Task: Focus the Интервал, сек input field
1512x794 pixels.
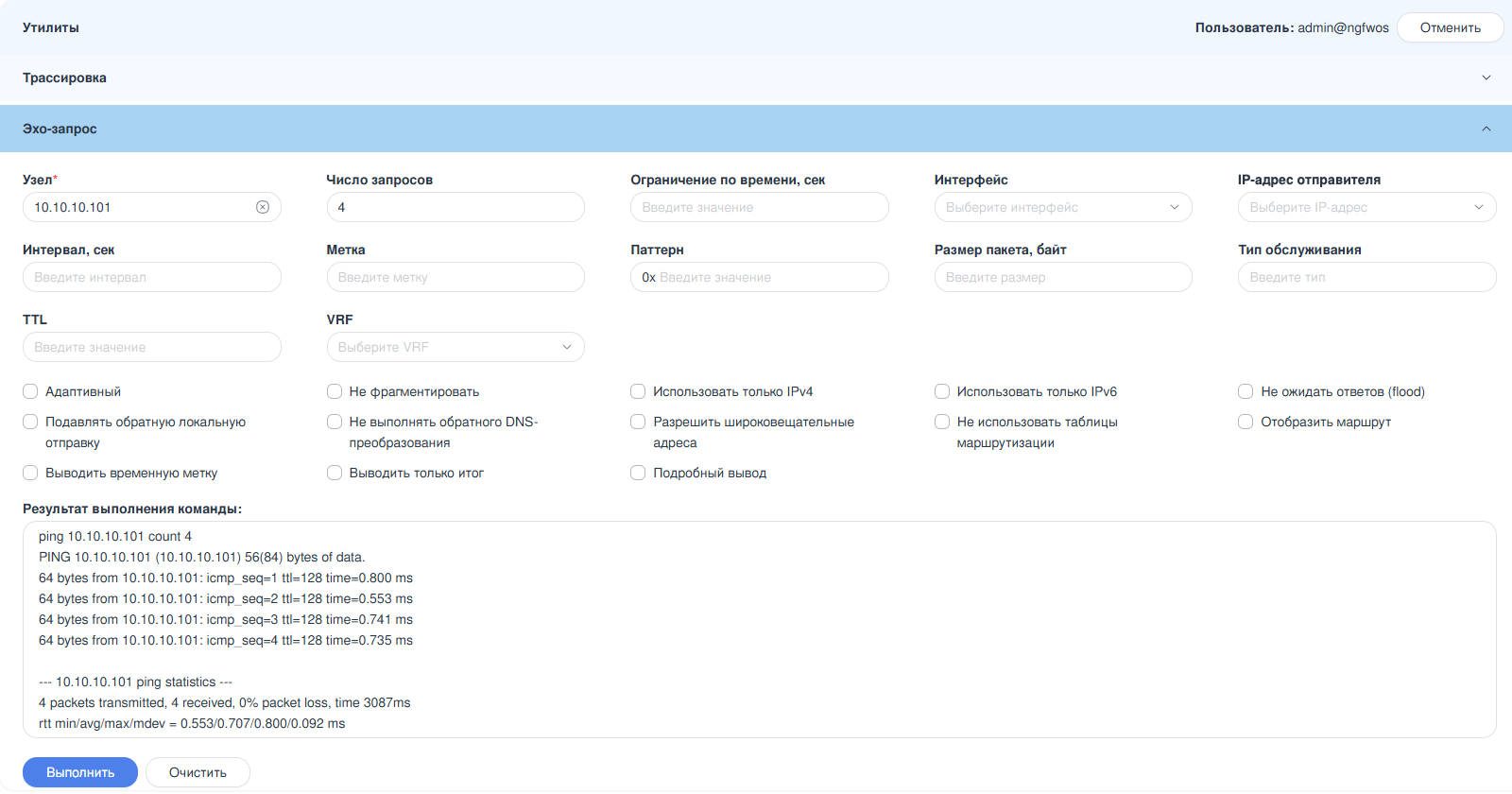Action: pyautogui.click(x=152, y=277)
